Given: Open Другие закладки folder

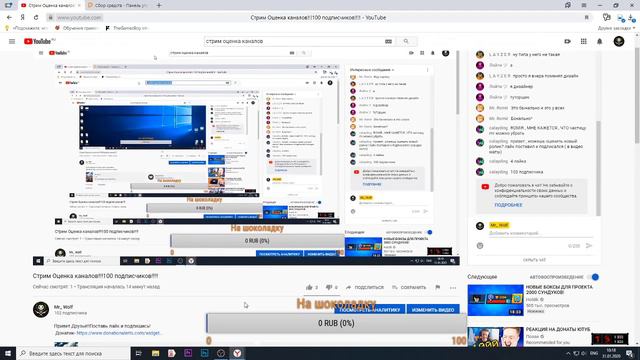Looking at the screenshot, I should click(616, 28).
